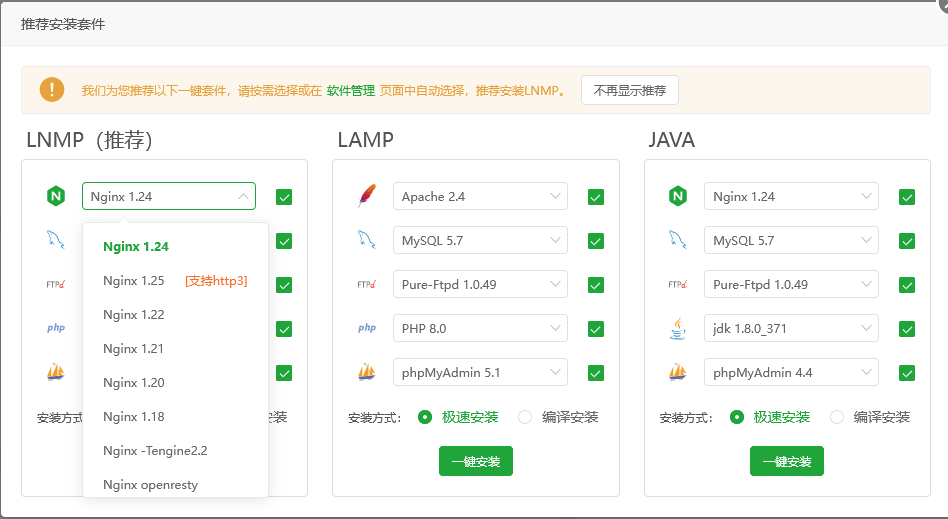Click the orange warning exclamation icon
This screenshot has width=948, height=519.
tap(52, 90)
